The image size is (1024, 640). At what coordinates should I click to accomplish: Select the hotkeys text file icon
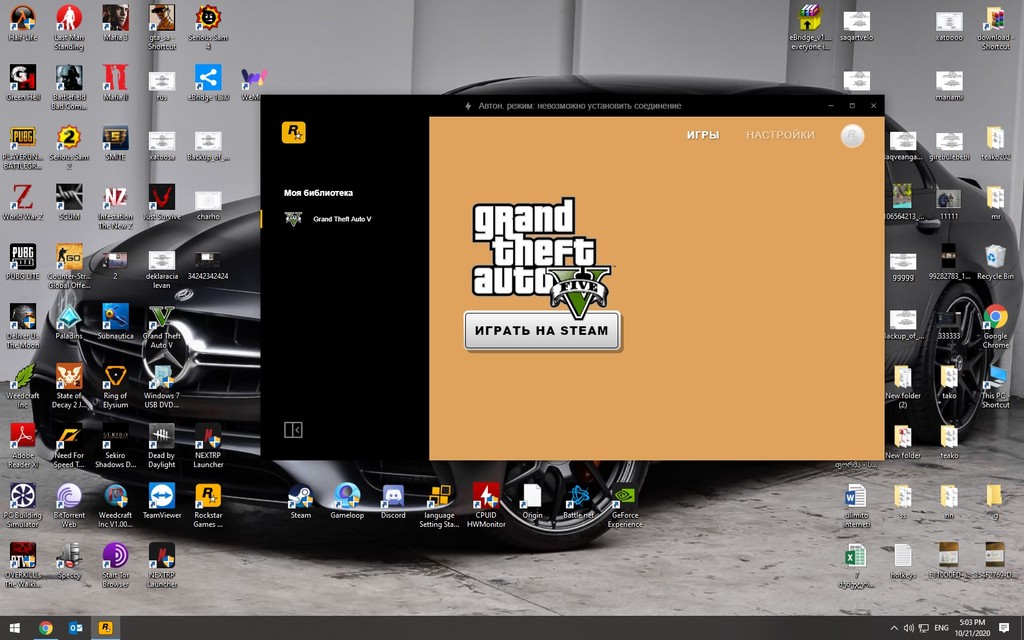pos(903,561)
